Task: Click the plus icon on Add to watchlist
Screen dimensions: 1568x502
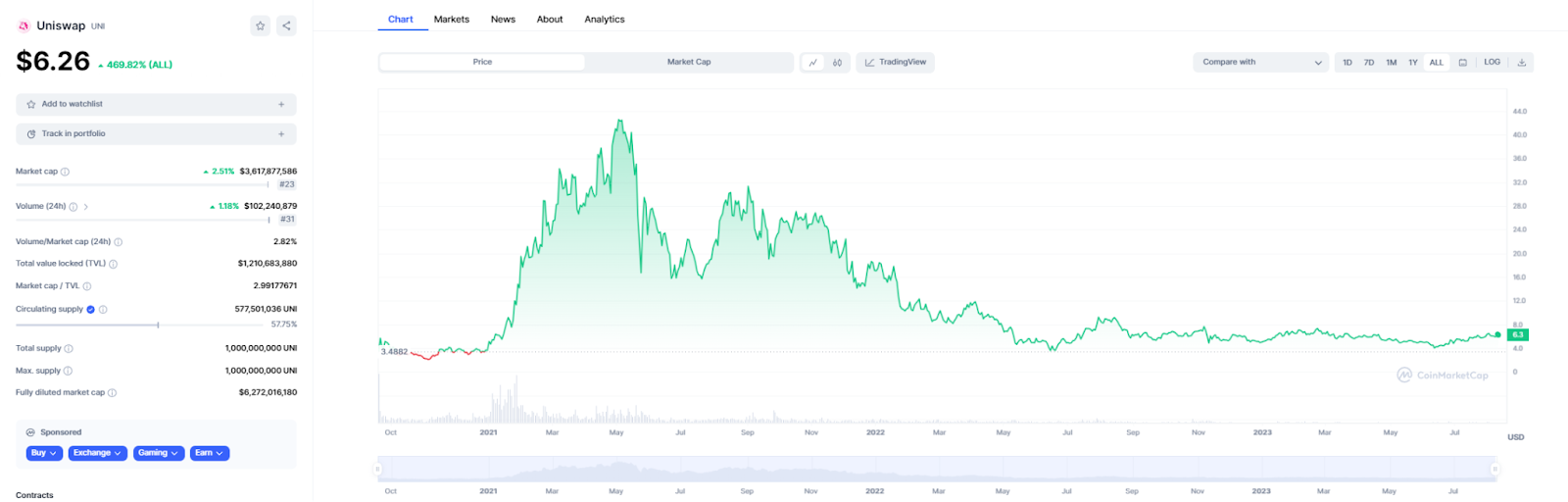Action: (x=281, y=104)
